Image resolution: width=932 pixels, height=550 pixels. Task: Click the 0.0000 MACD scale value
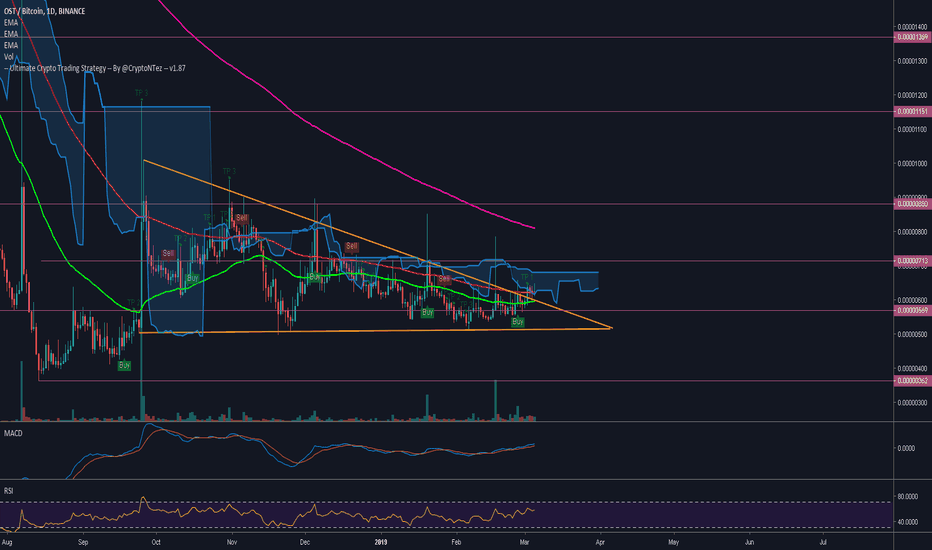point(906,448)
